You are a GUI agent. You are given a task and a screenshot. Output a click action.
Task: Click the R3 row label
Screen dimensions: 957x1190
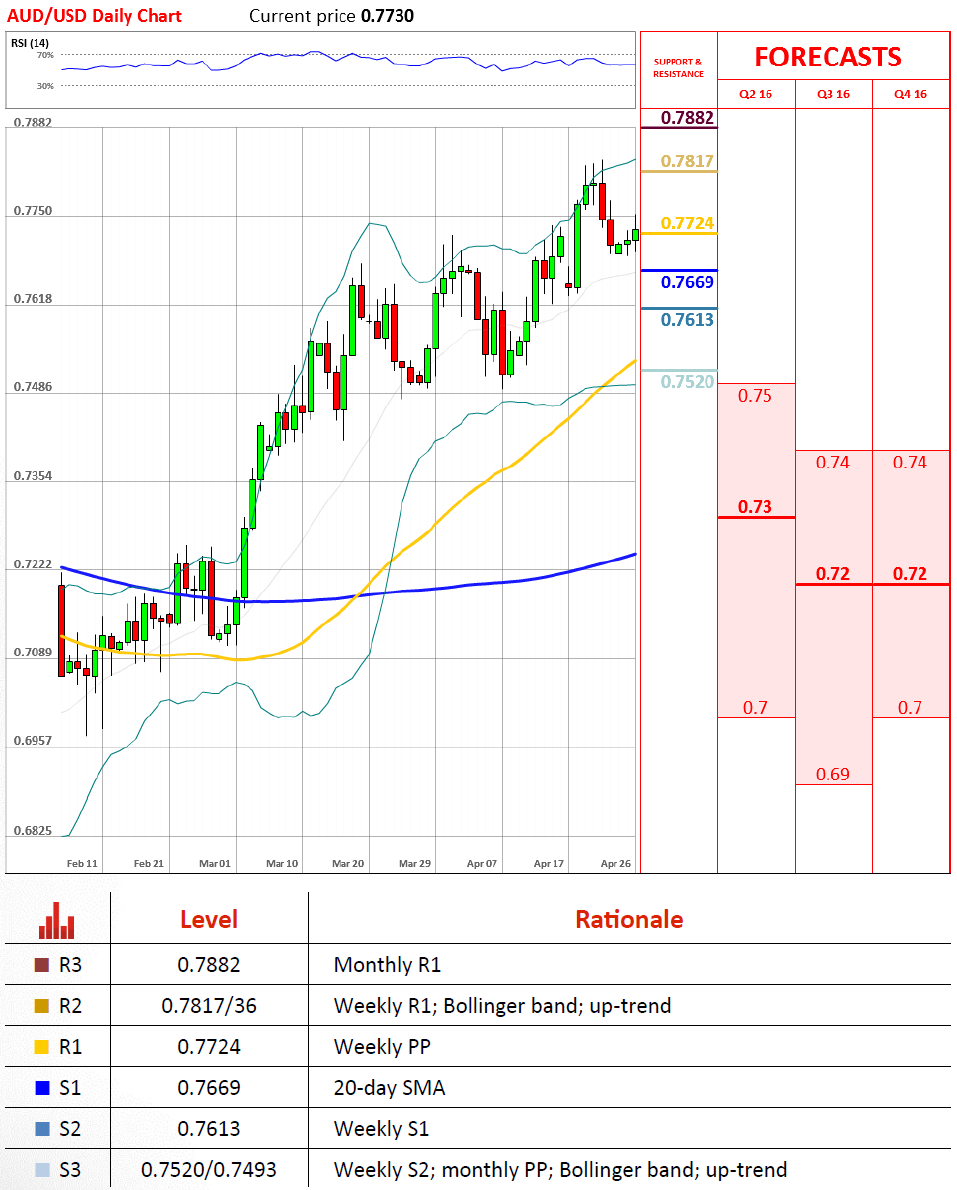pos(70,965)
